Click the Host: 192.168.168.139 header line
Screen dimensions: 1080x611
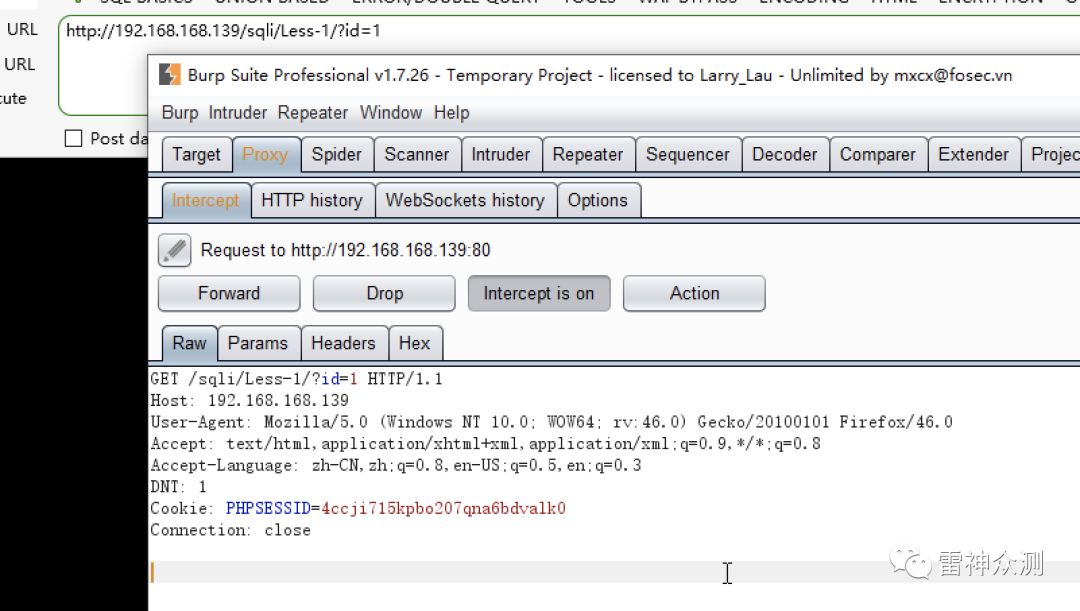[249, 400]
